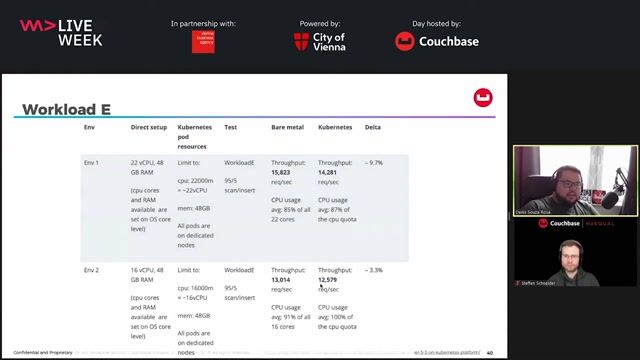
Task: Click '16 vCPU, 48 GB RAM' cell
Action: pos(147,275)
